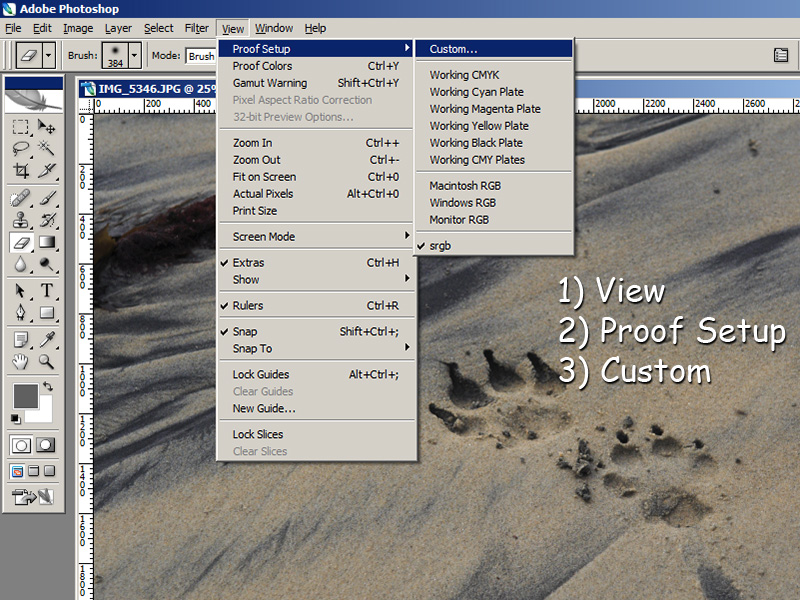Select the Type tool
The height and width of the screenshot is (600, 800).
46,291
